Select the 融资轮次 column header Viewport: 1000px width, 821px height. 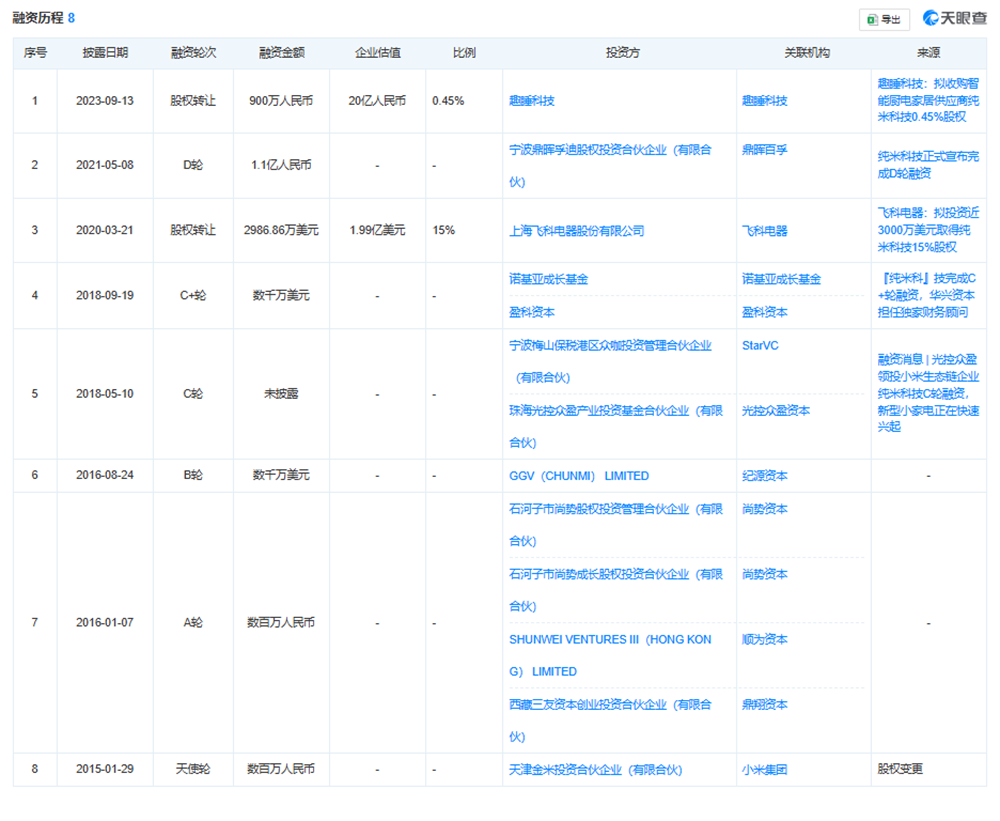click(x=193, y=53)
